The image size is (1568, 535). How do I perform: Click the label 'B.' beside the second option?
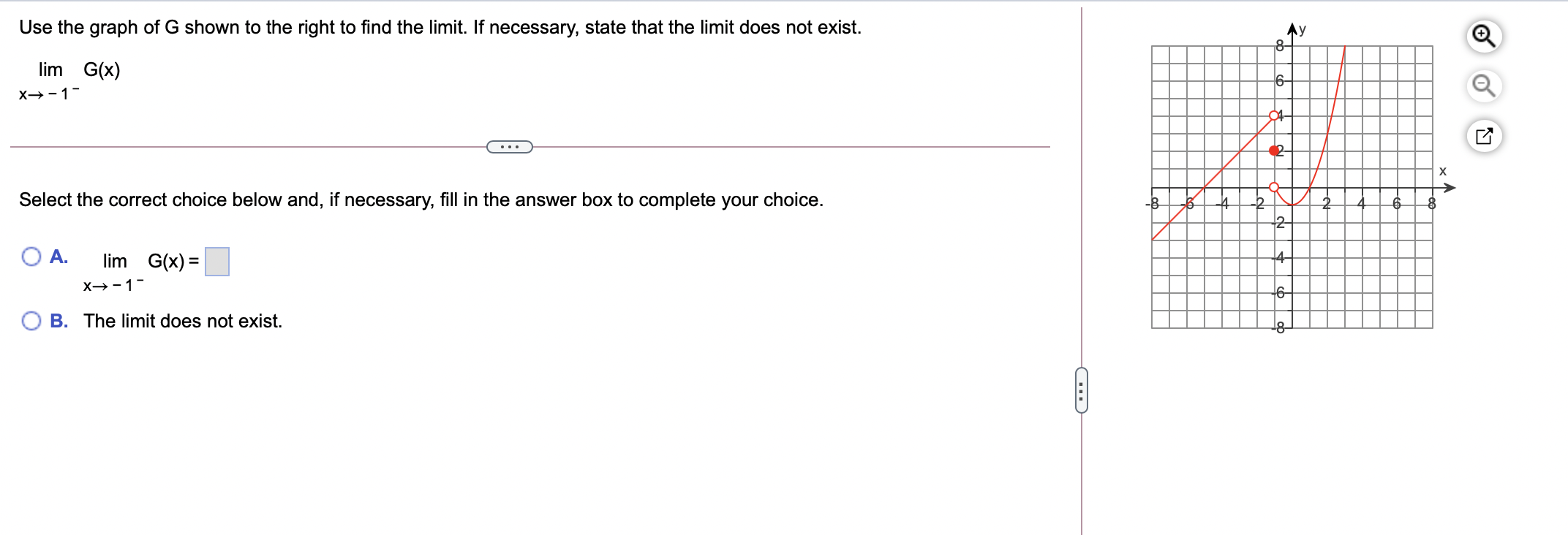click(59, 320)
